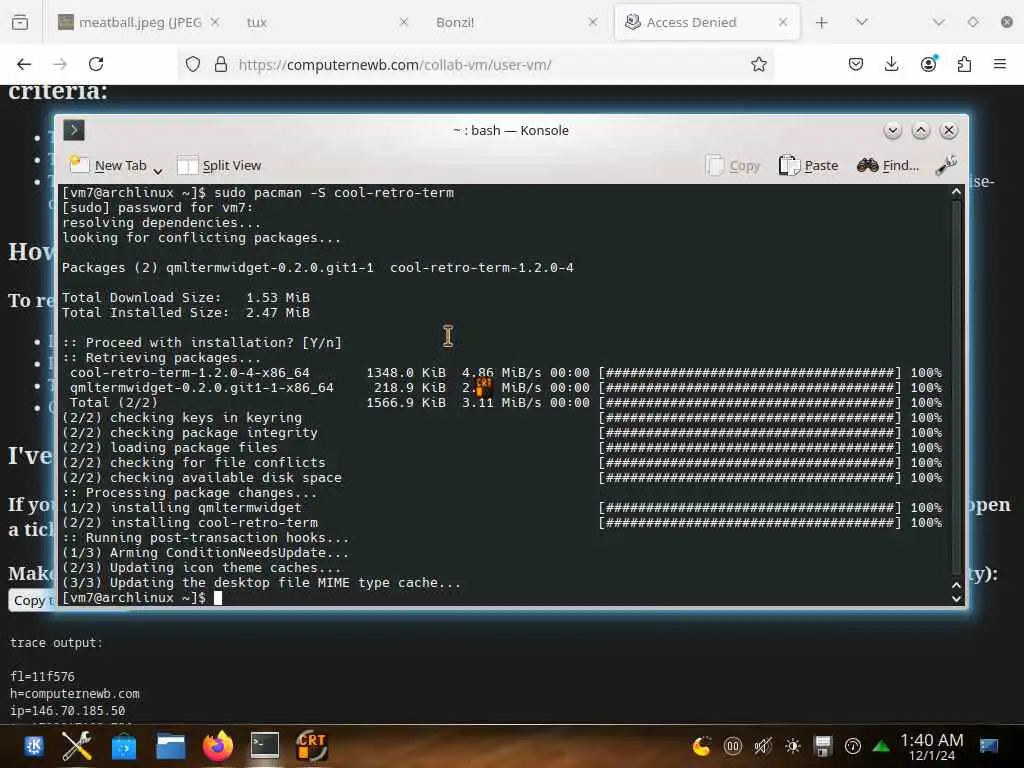Paste clipboard into Konsole
The image size is (1024, 768).
click(808, 165)
